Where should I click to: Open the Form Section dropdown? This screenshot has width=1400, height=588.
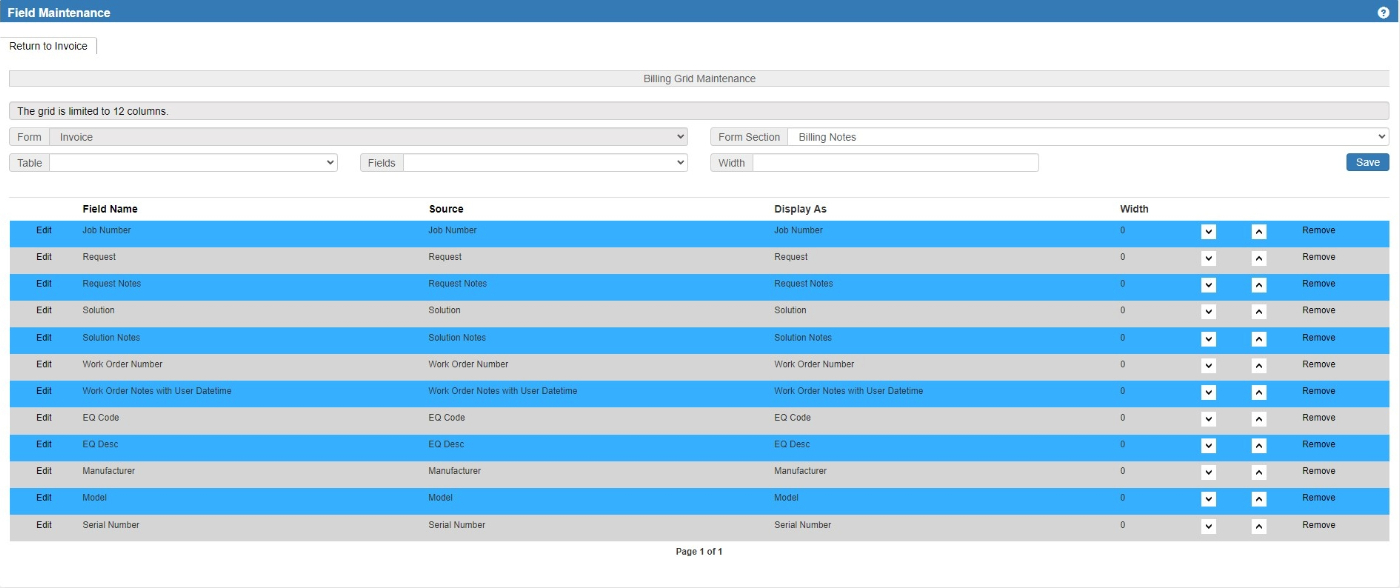pyautogui.click(x=1087, y=137)
